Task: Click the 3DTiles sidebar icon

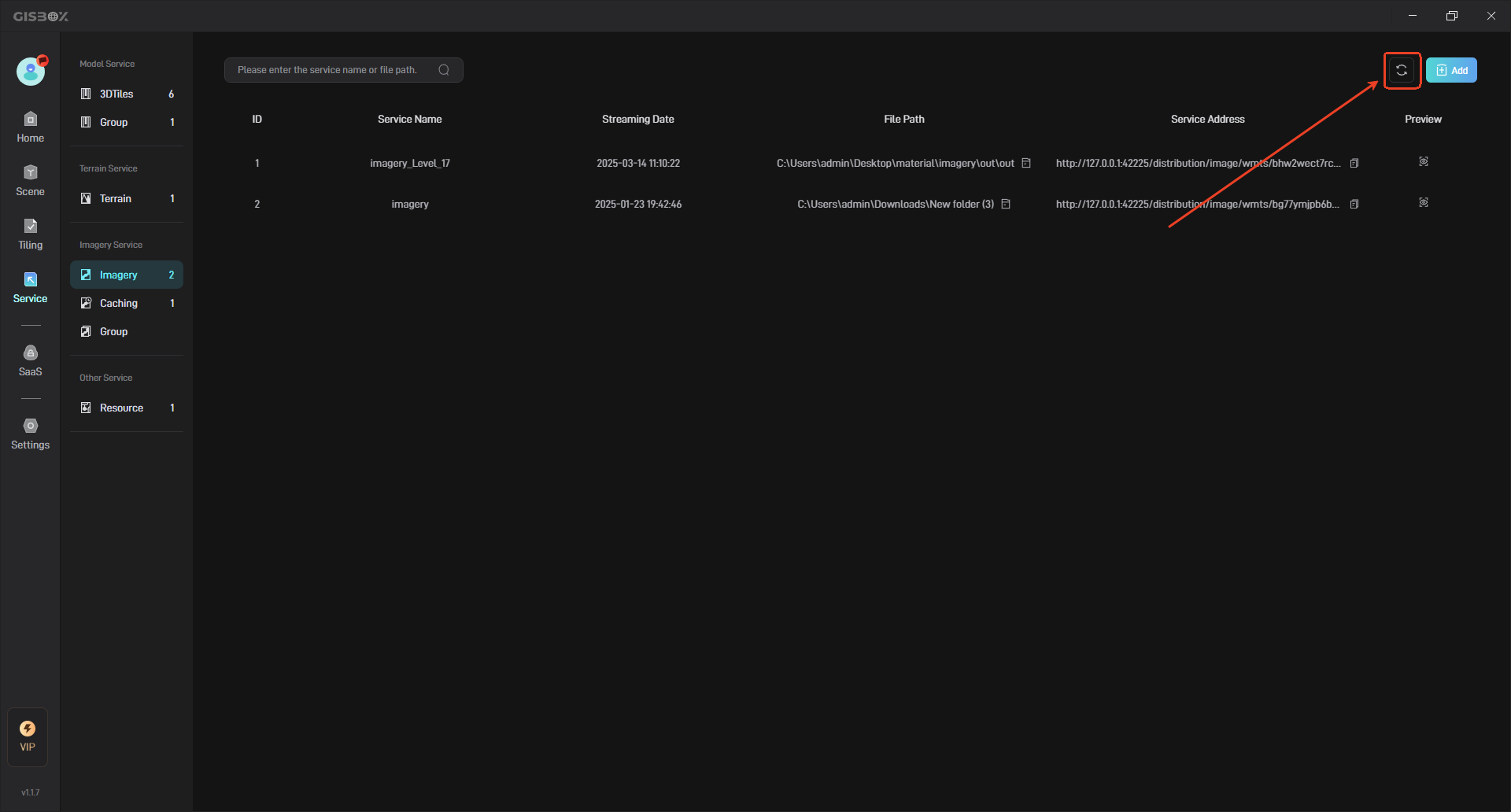Action: point(86,94)
